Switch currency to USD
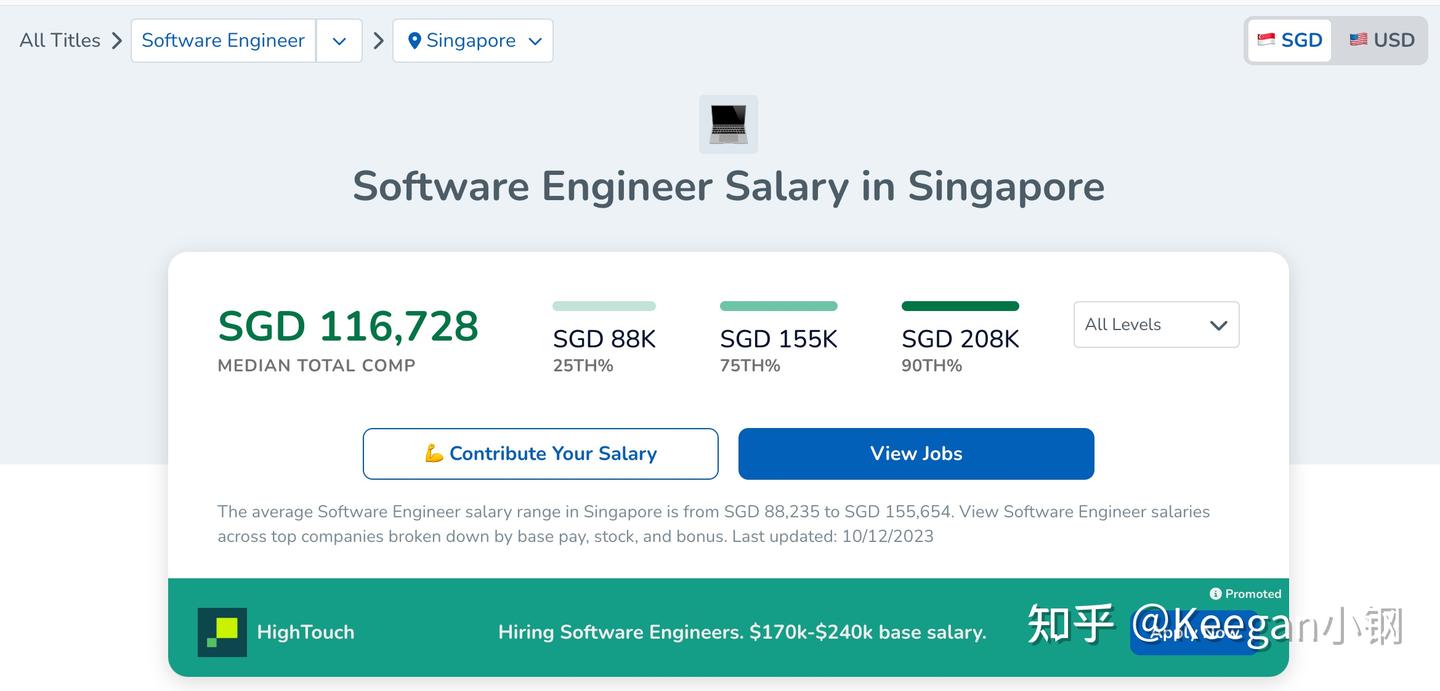This screenshot has width=1440, height=691. [1382, 40]
